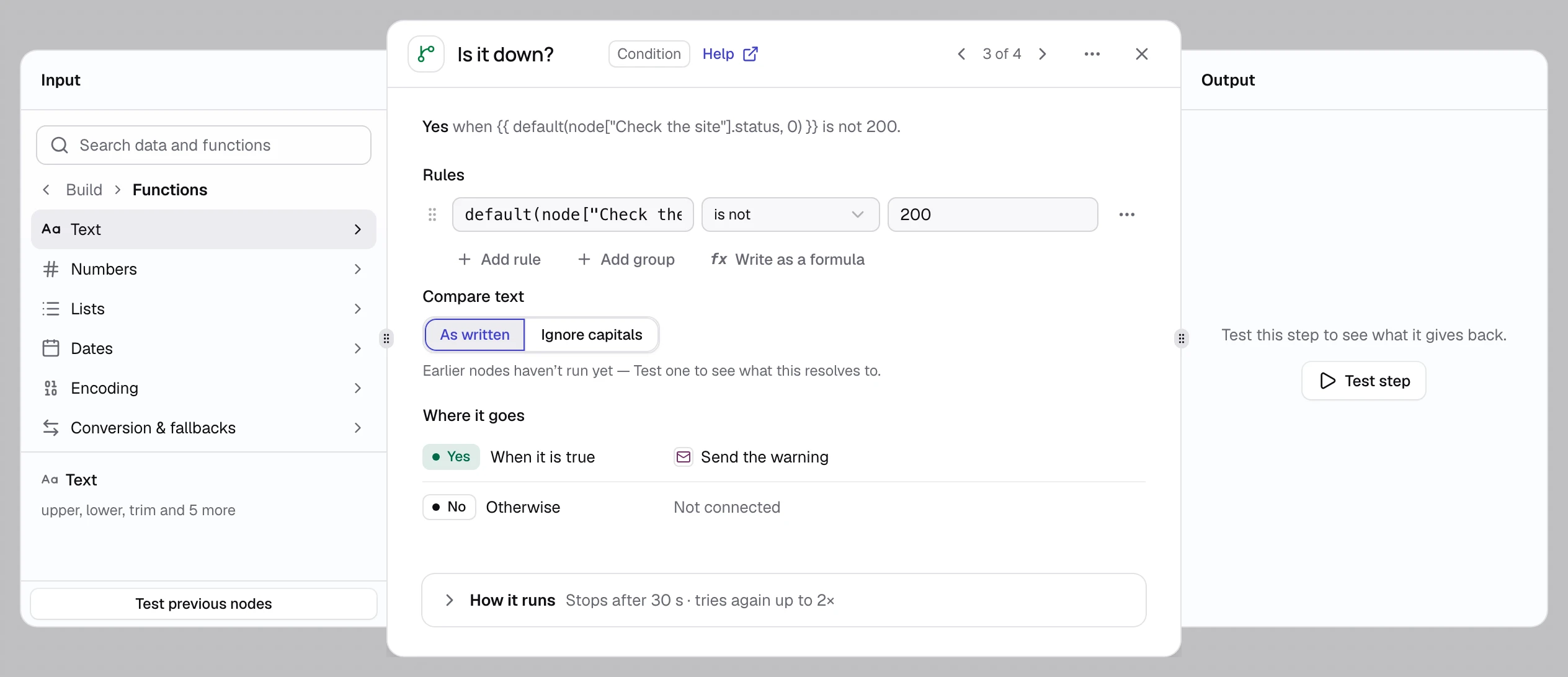Click the Conversion arrows icon

pyautogui.click(x=51, y=428)
